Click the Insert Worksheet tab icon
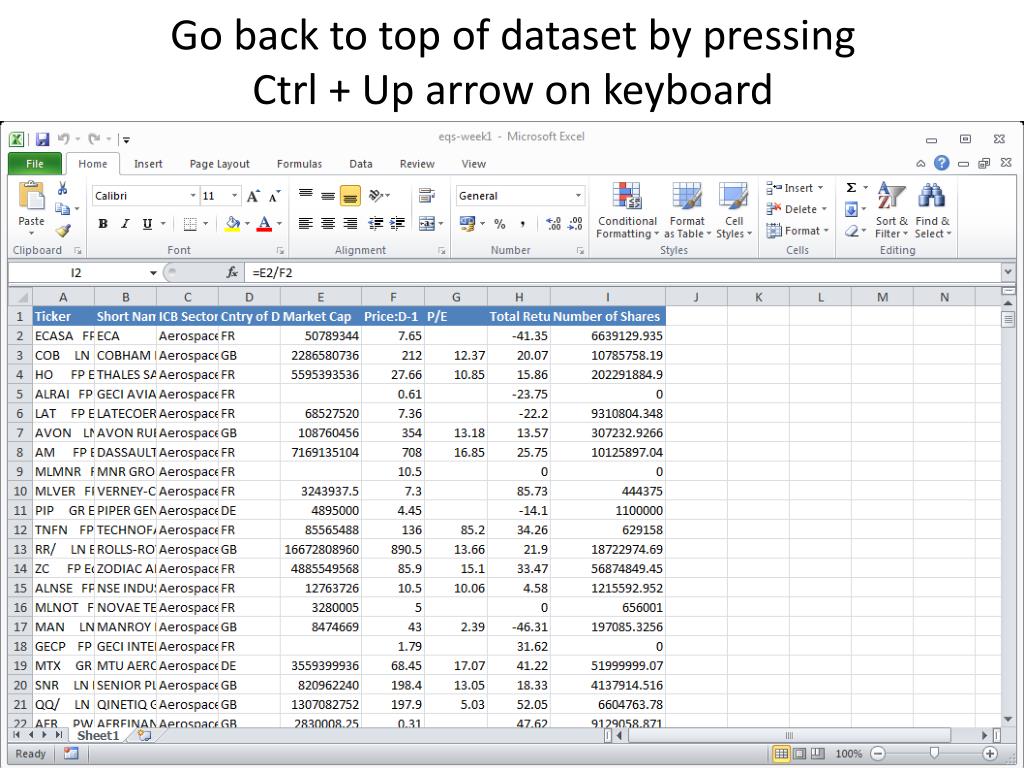The width and height of the screenshot is (1024, 768). [x=144, y=735]
